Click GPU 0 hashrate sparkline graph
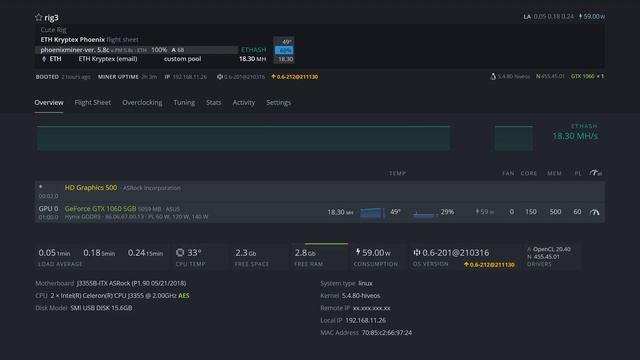Screen dimensions: 640x360 372,213
